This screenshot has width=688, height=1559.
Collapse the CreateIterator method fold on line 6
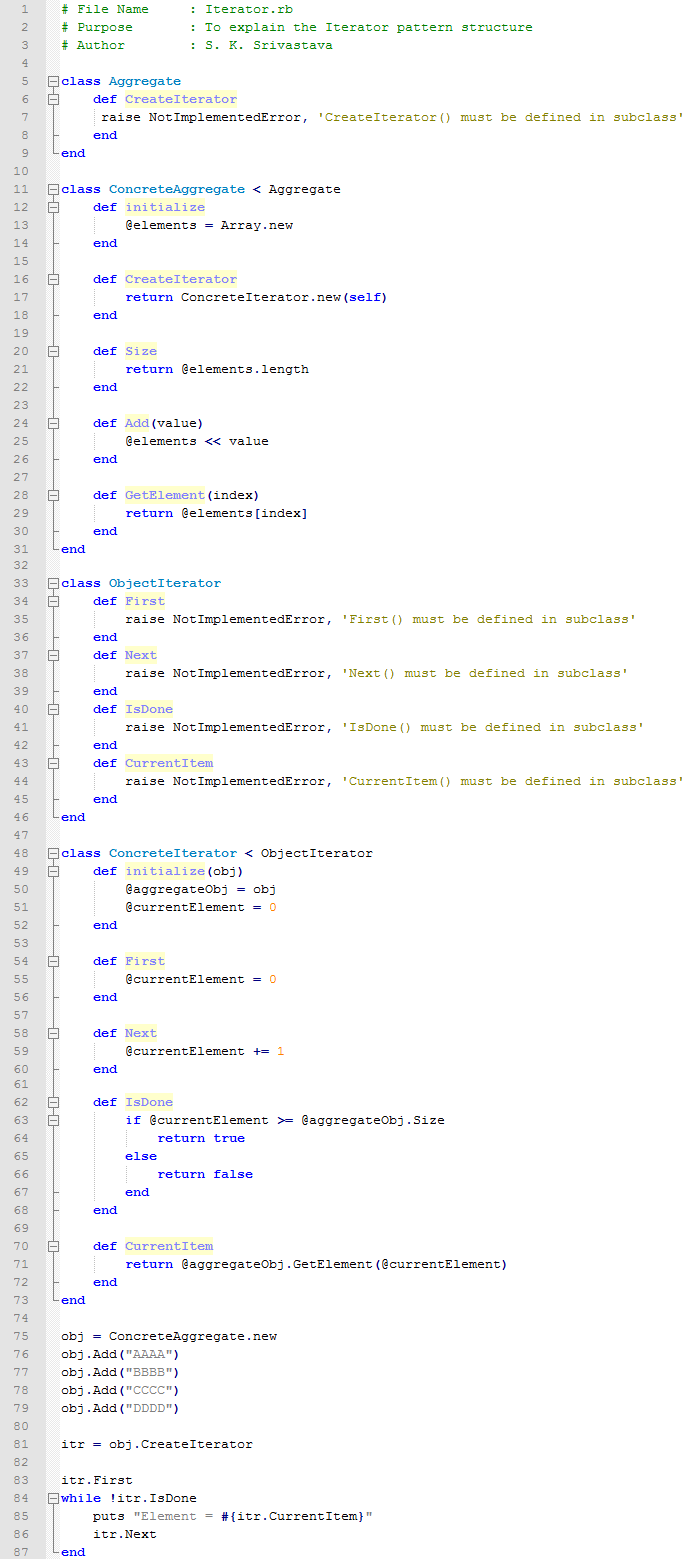click(52, 100)
